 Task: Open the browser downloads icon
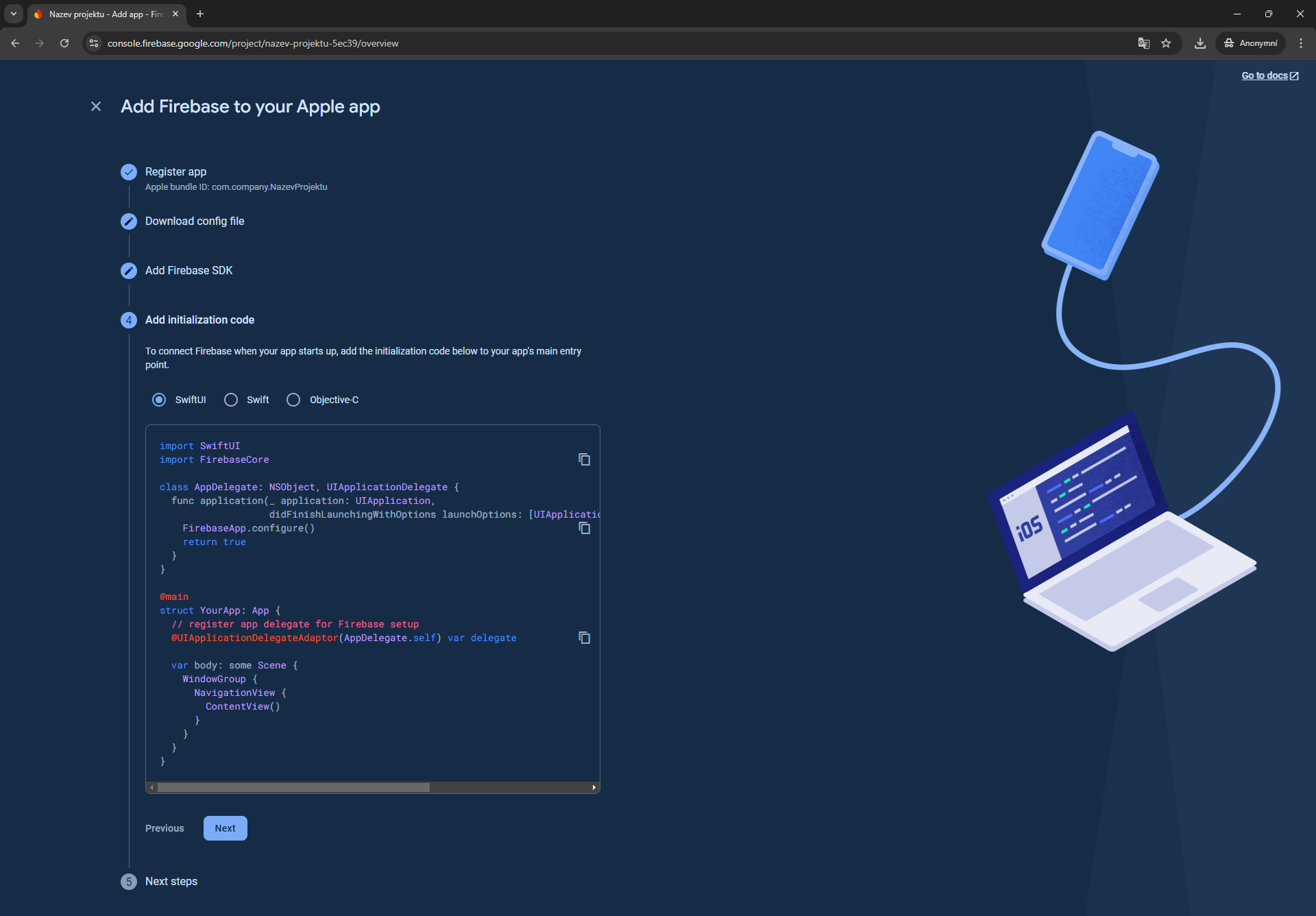pyautogui.click(x=1199, y=43)
